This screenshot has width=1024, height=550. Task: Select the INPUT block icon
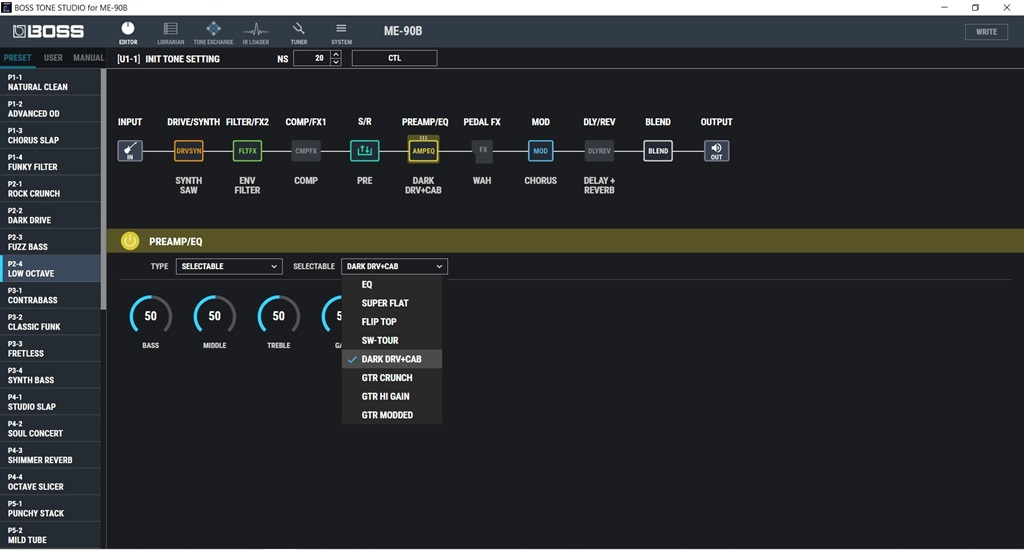[x=130, y=151]
